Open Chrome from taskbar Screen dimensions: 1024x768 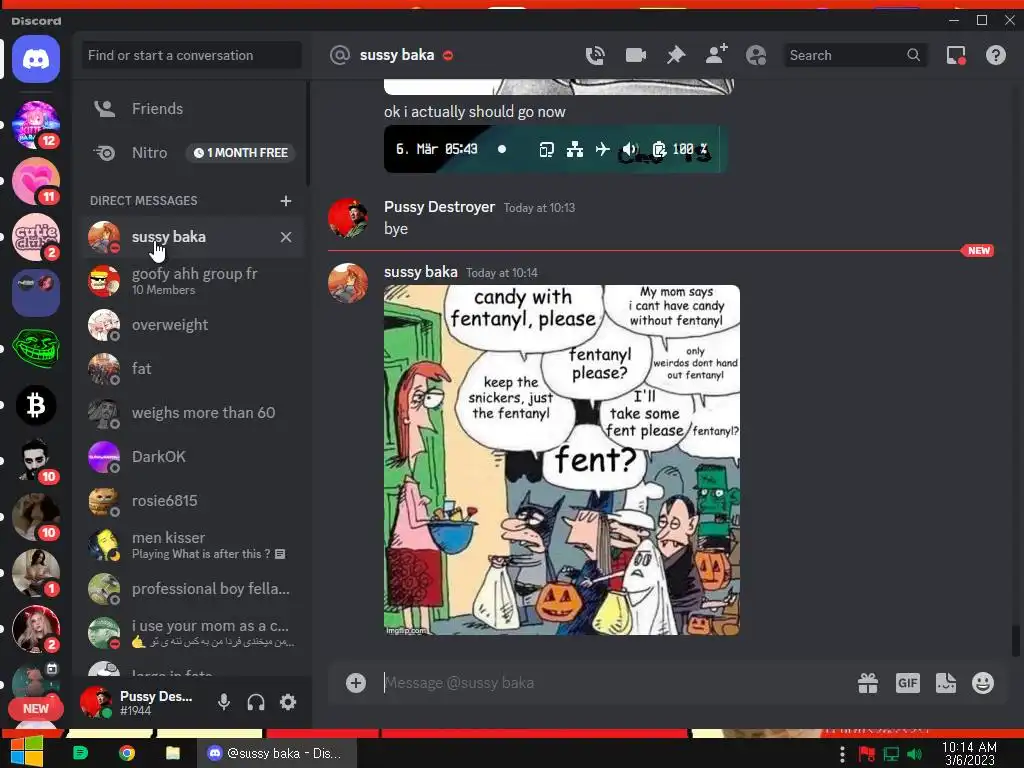127,754
